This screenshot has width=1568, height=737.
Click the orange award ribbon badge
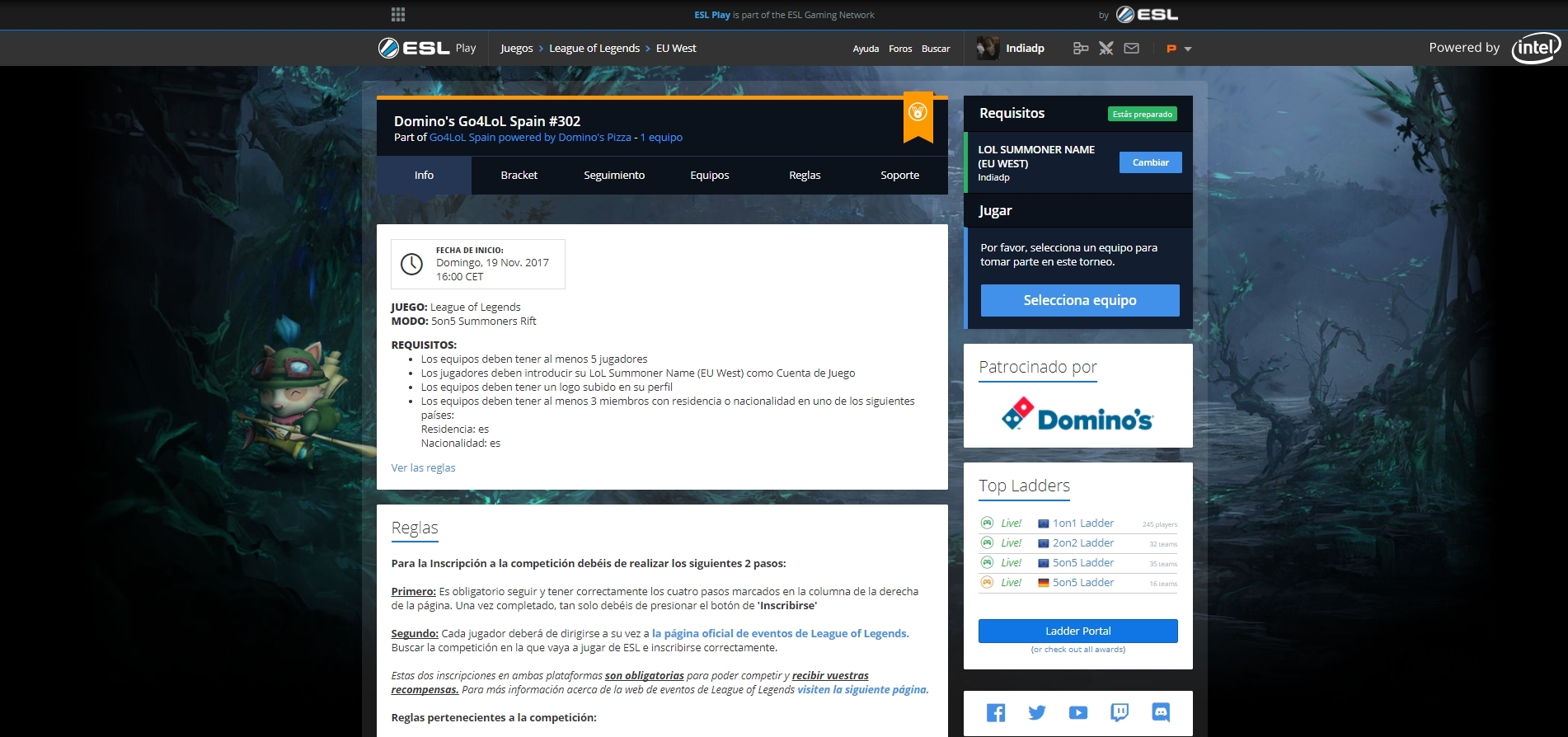(x=918, y=116)
